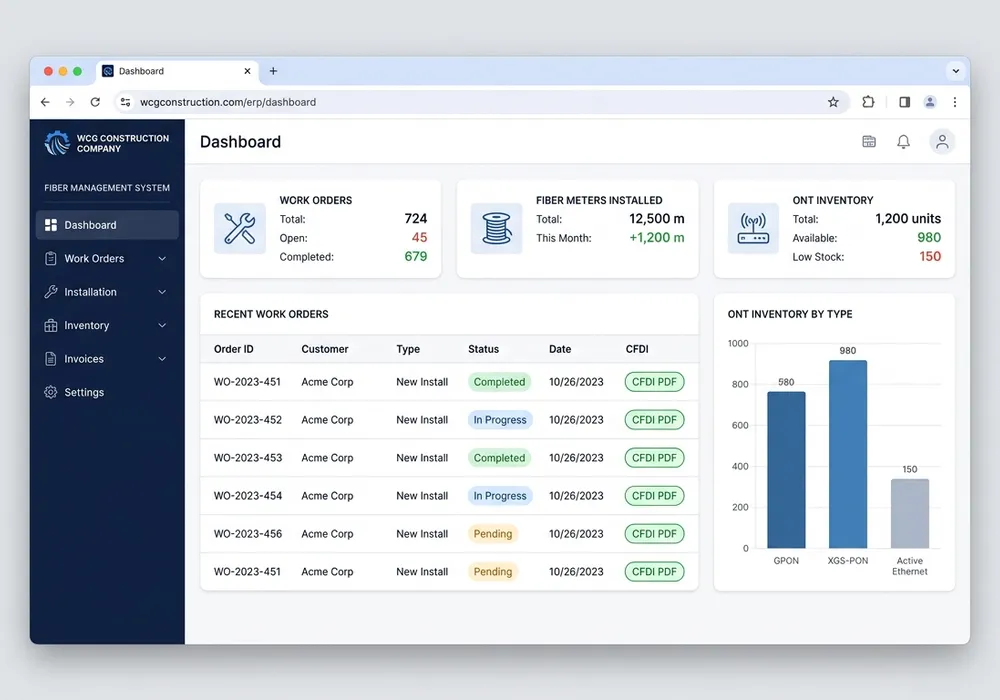Click the fiber spool icon

[x=496, y=228]
